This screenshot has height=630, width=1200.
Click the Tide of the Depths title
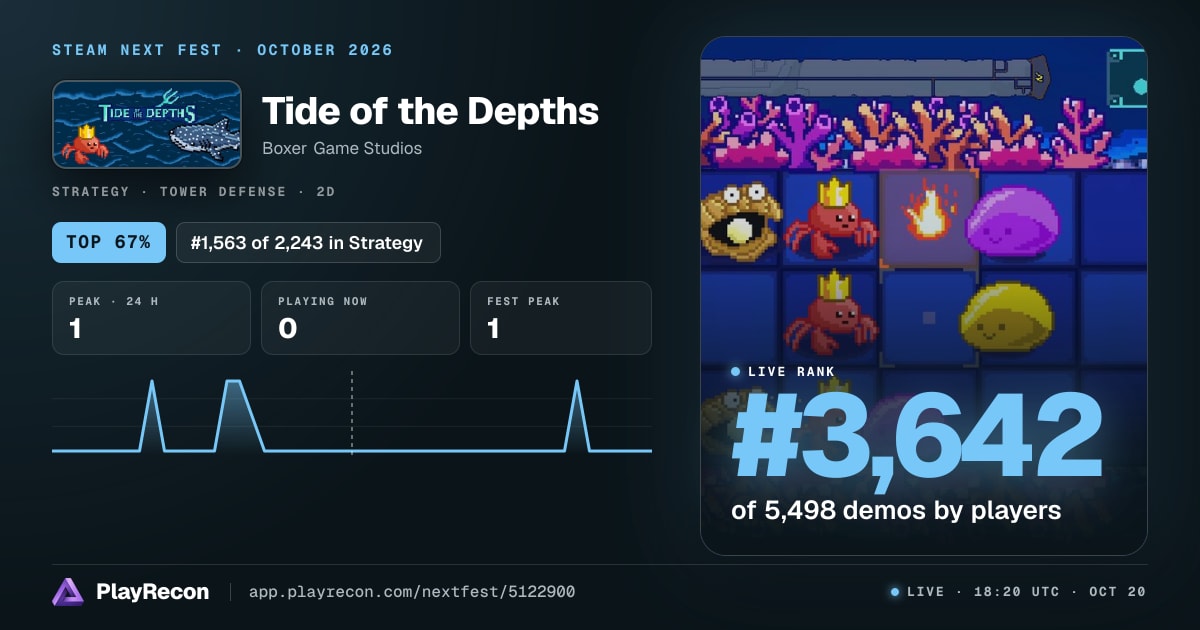click(x=430, y=111)
